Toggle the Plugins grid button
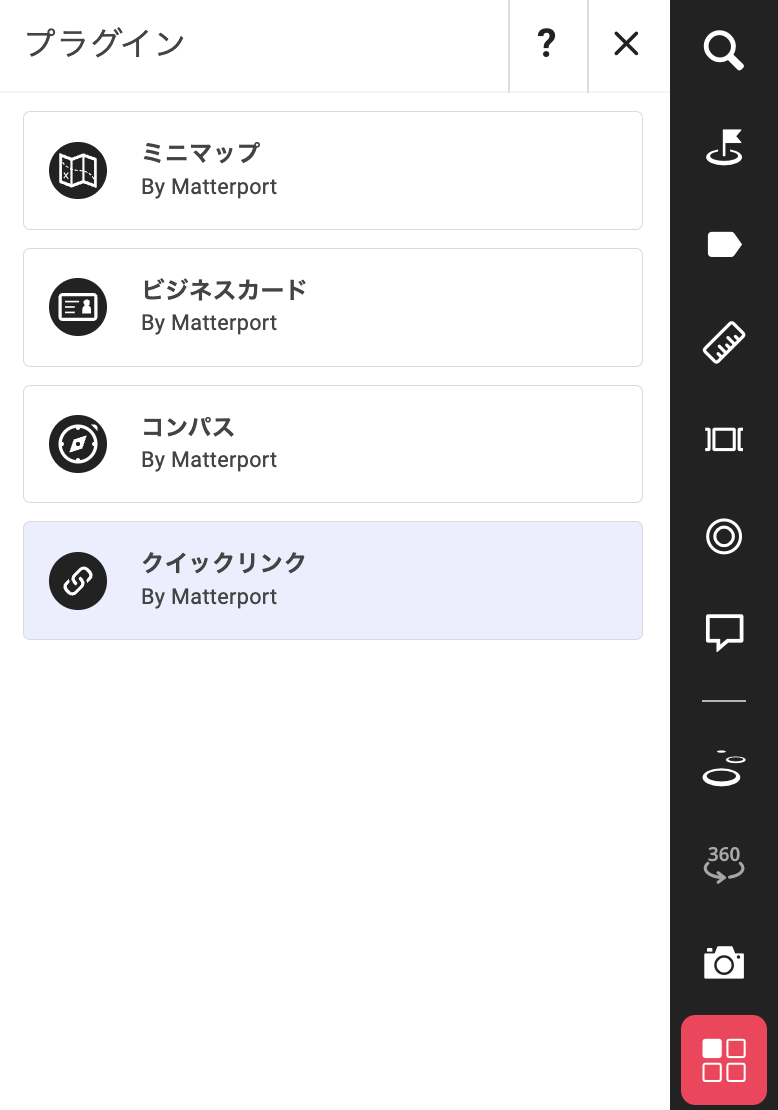The width and height of the screenshot is (778, 1110). point(723,1060)
